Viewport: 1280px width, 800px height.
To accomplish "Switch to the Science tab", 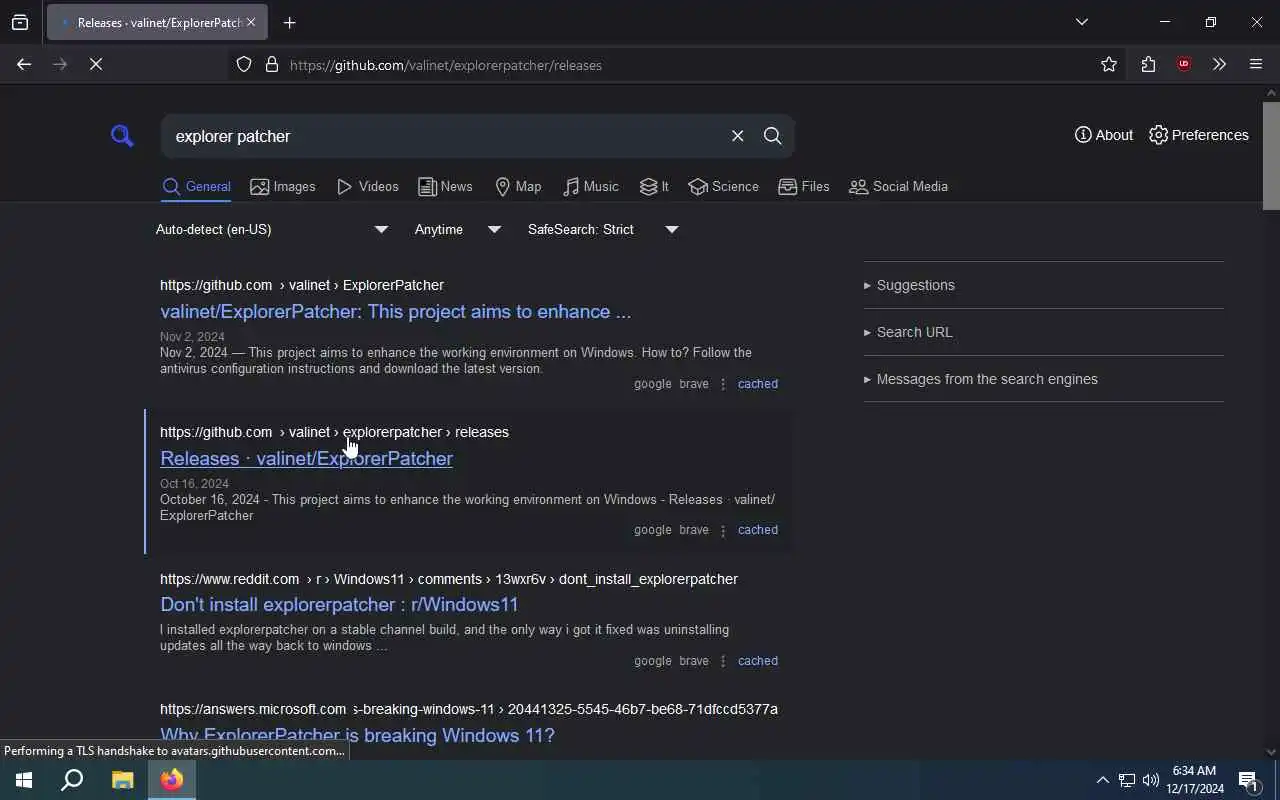I will coord(724,187).
